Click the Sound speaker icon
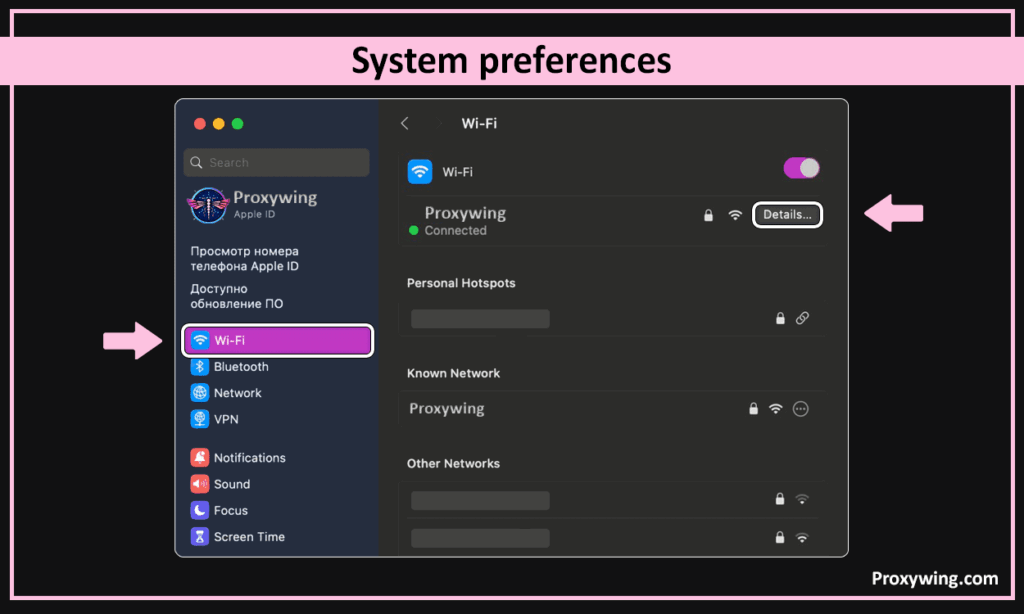Screen dimensions: 1024x614 (x=199, y=484)
